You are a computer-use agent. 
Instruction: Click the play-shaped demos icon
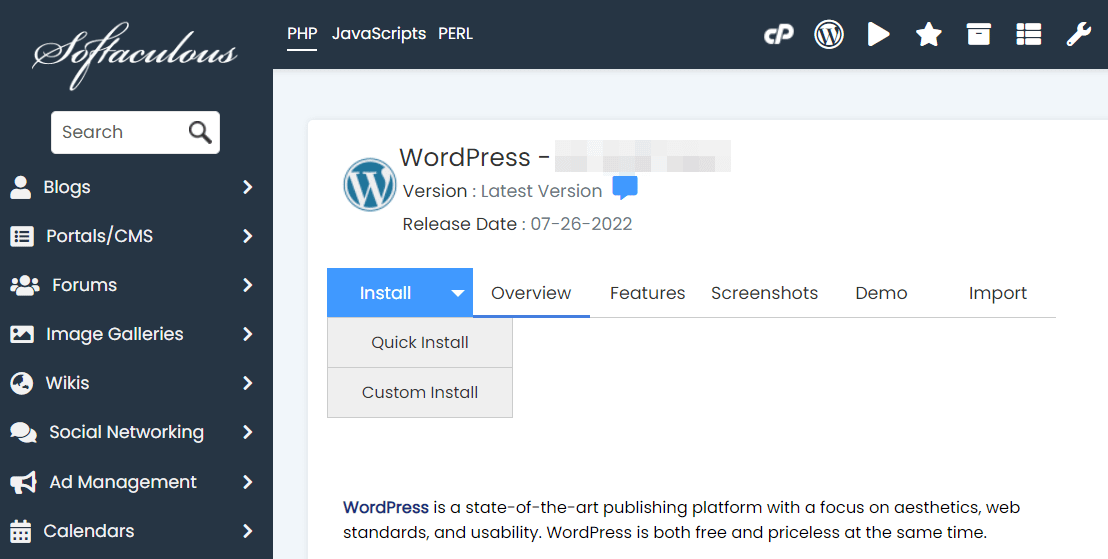click(878, 35)
